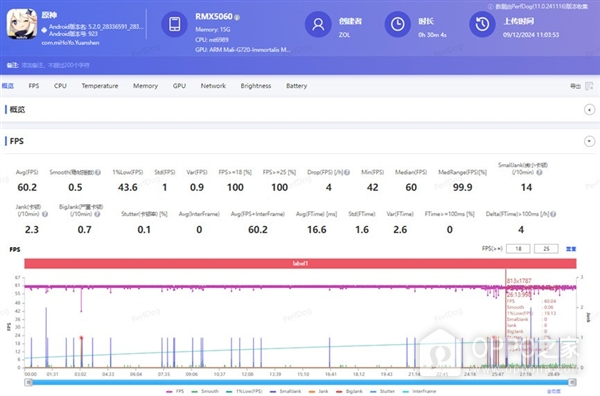Click the Avg(FPS) value 60.2

click(27, 187)
